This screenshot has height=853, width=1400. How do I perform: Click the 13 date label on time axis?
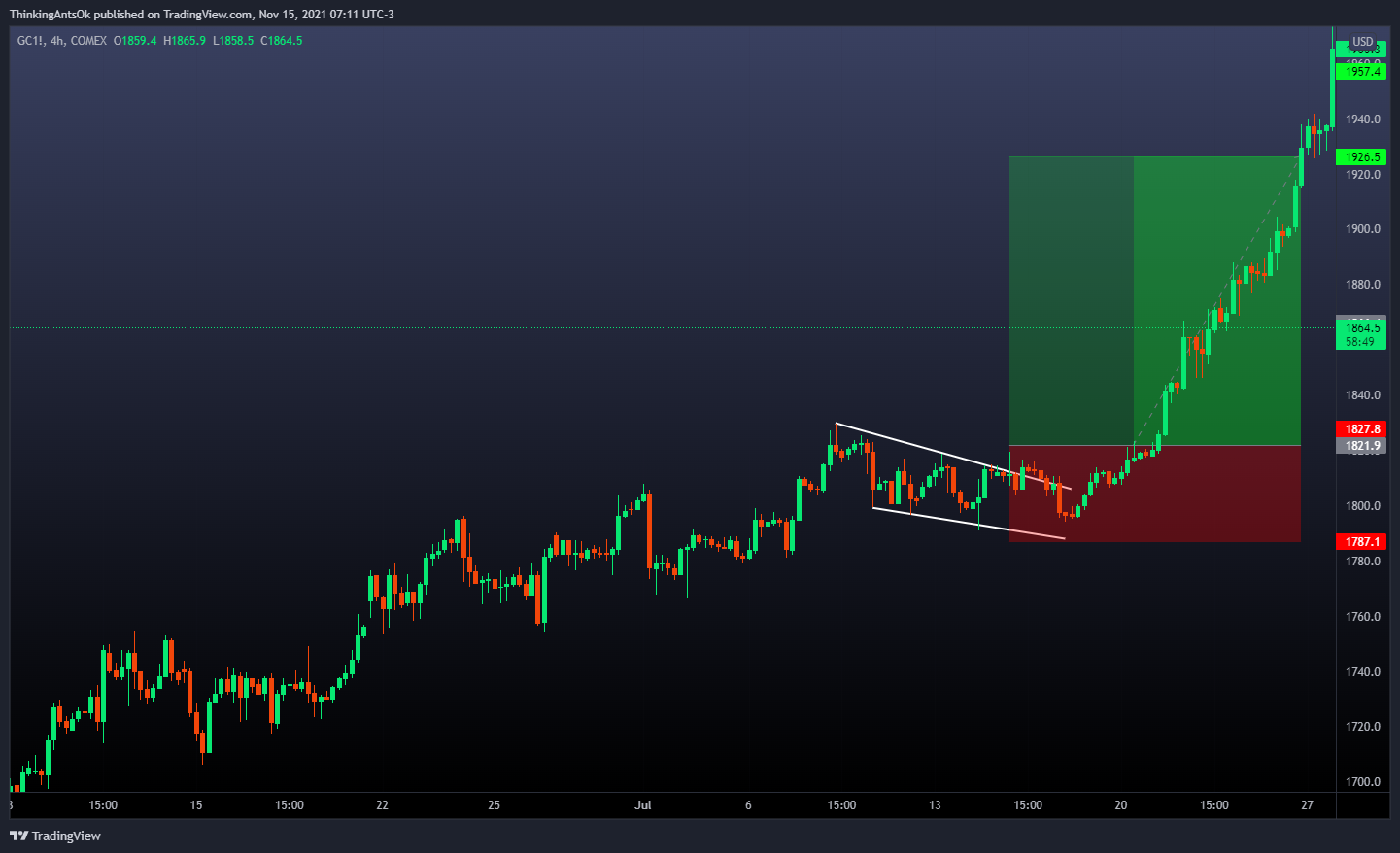pos(935,805)
